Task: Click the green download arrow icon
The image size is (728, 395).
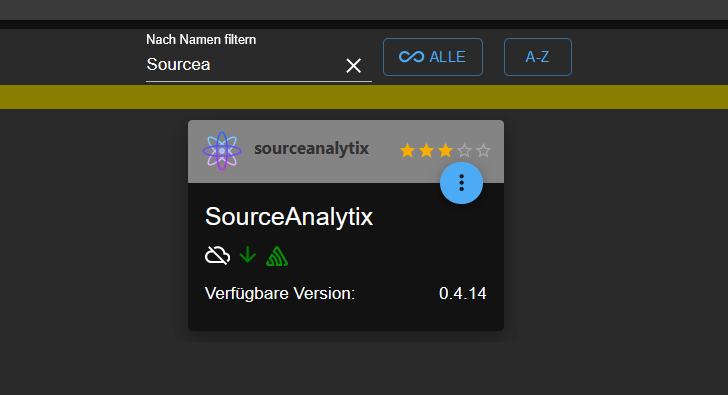Action: point(248,255)
